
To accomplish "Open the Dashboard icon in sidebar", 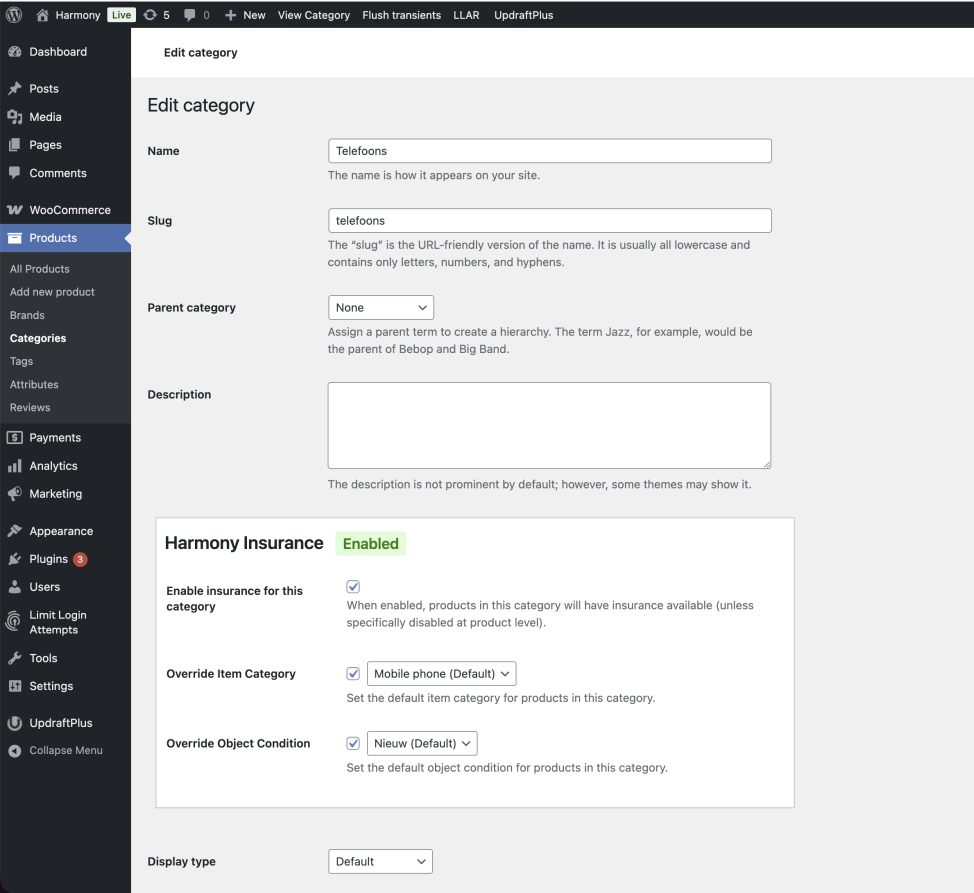I will [x=15, y=52].
